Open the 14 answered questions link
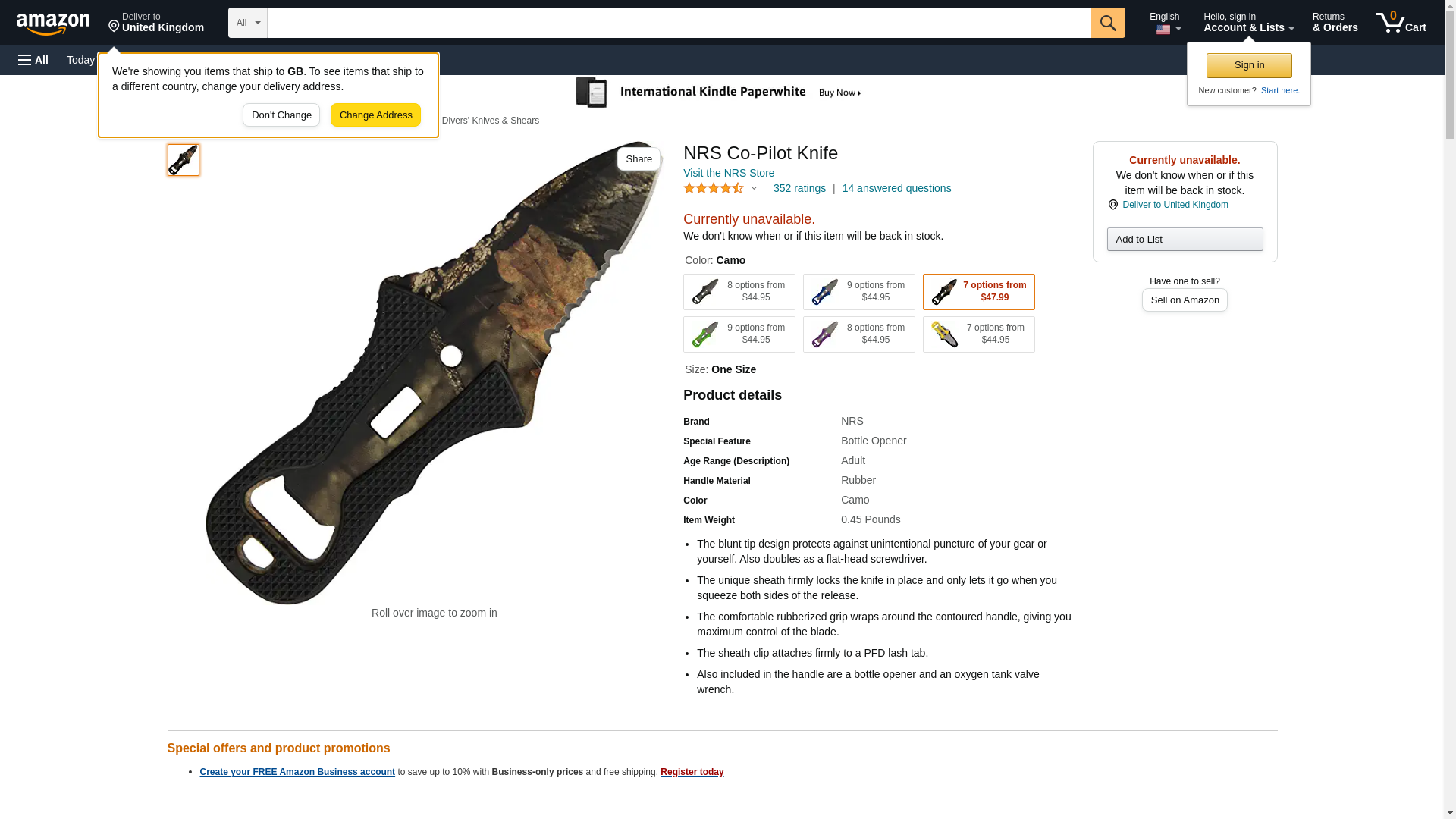The image size is (1456, 819). point(896,188)
